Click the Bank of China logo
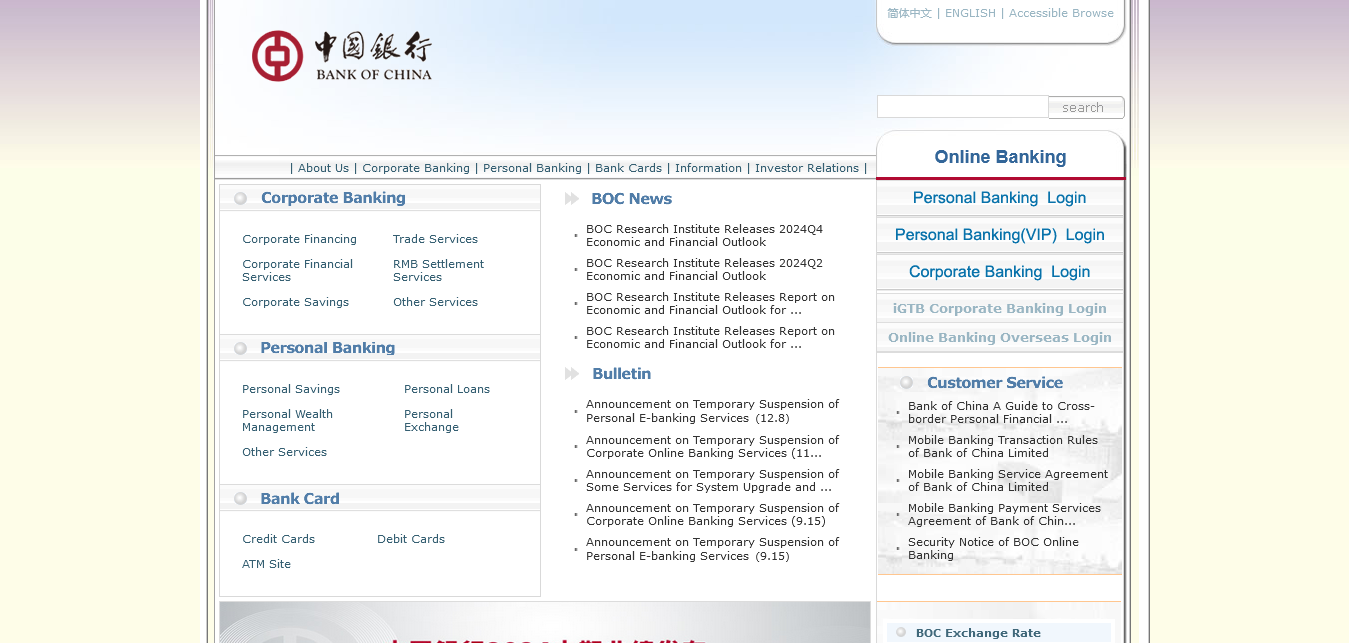Screen dimensions: 1349x643 (342, 56)
